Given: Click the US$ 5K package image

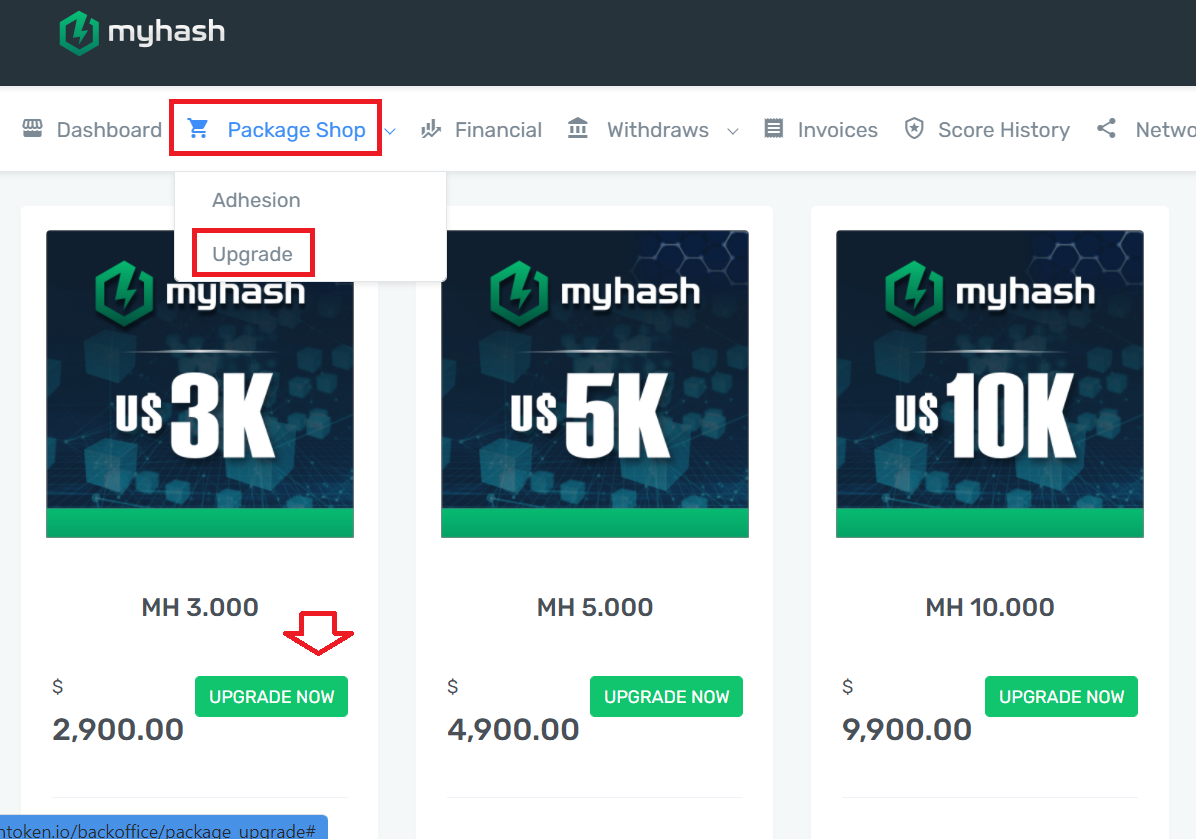Looking at the screenshot, I should point(595,384).
